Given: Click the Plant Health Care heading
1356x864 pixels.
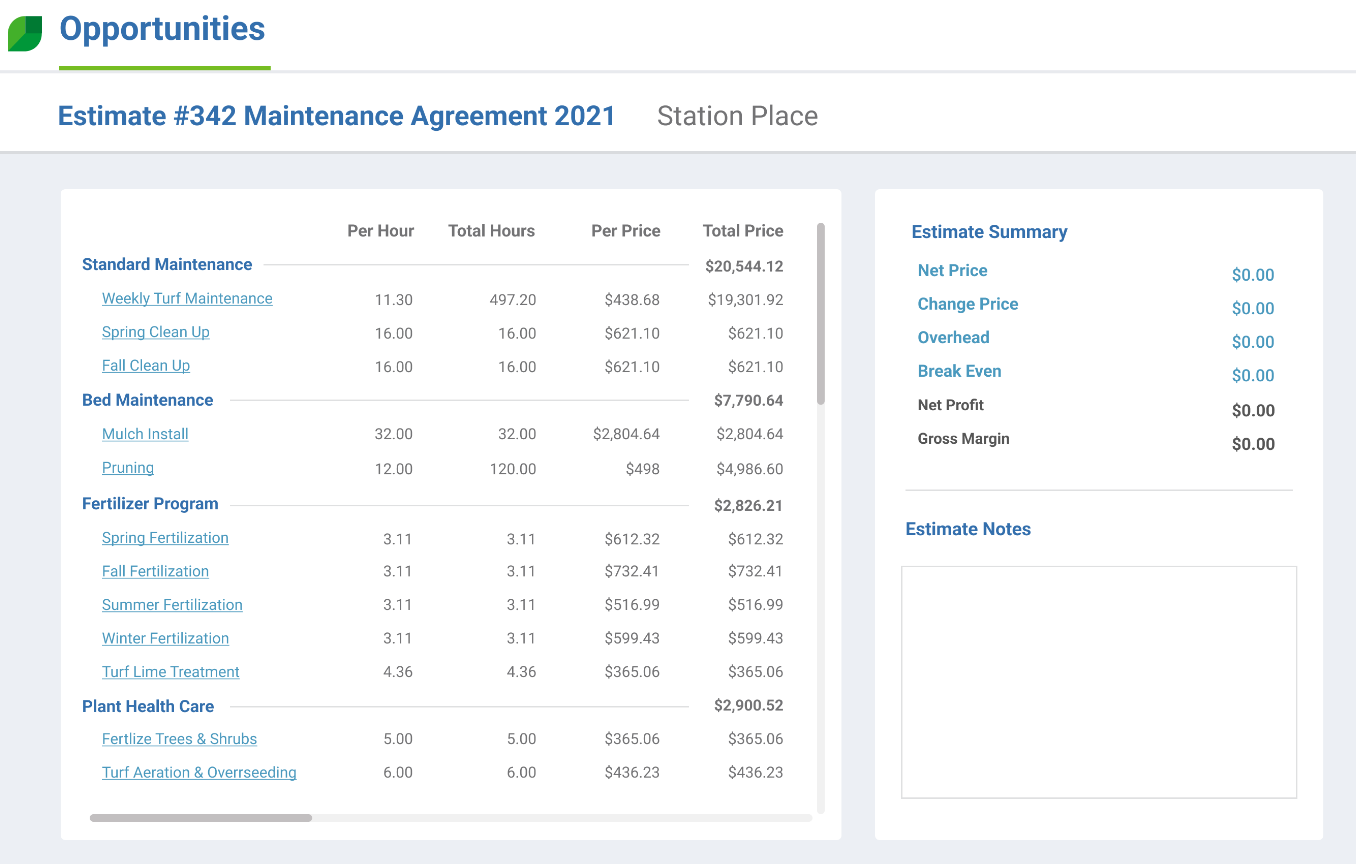Looking at the screenshot, I should 148,706.
